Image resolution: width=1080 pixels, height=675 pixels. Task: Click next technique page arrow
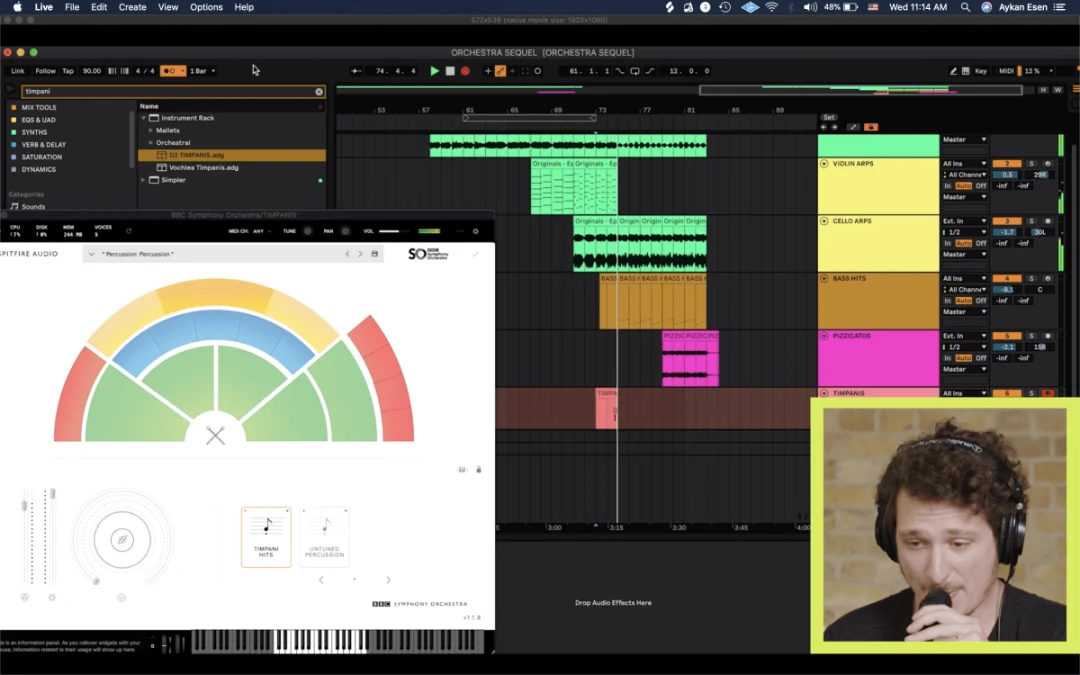tap(388, 580)
